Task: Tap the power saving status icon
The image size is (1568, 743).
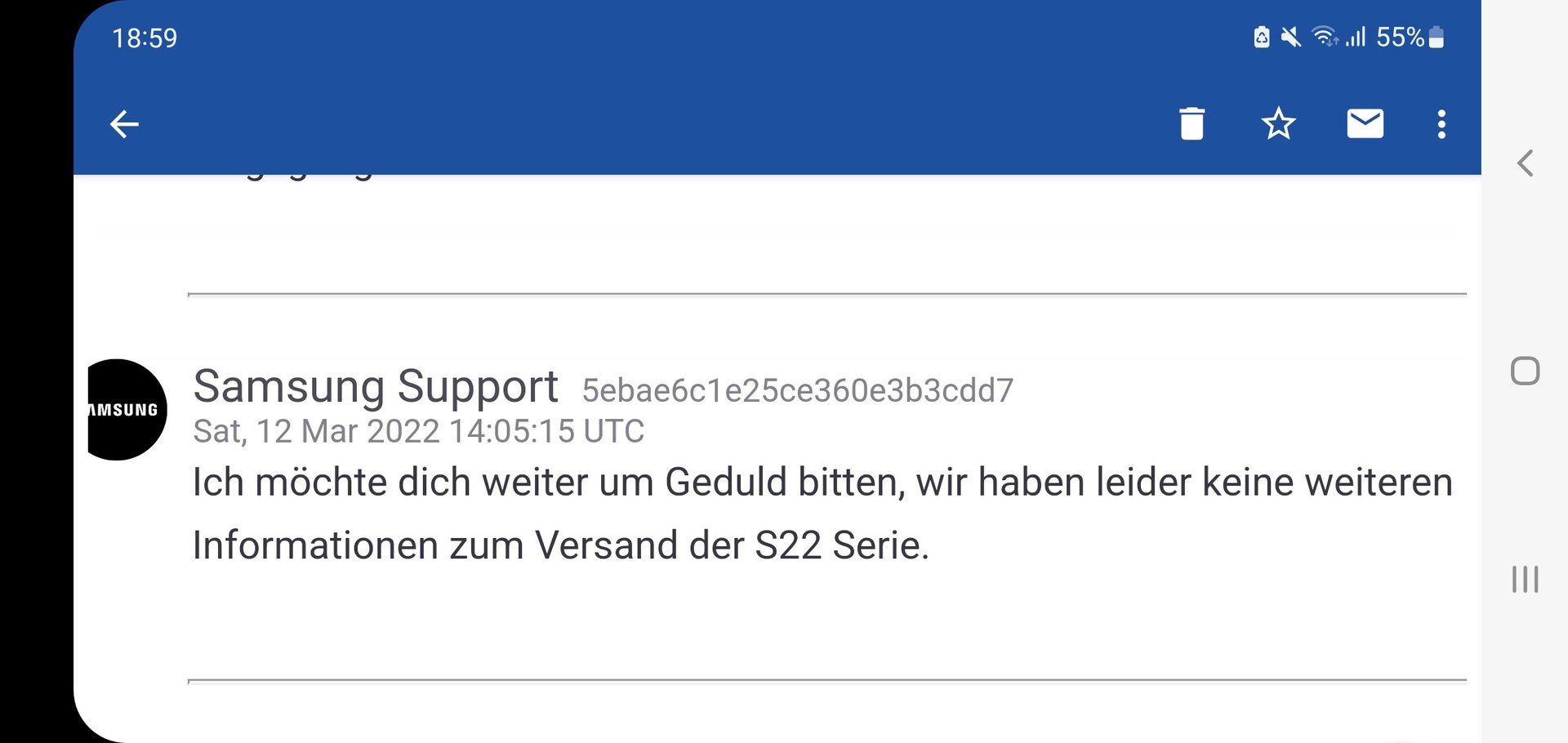Action: point(1262,37)
